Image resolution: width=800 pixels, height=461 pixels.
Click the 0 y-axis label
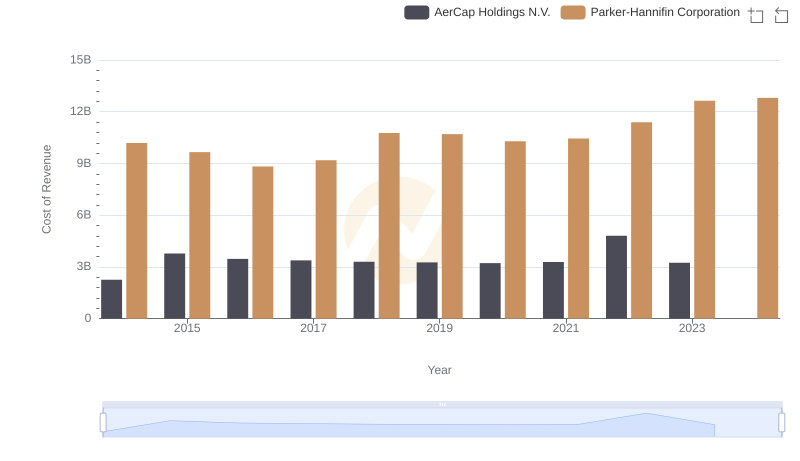tap(88, 318)
